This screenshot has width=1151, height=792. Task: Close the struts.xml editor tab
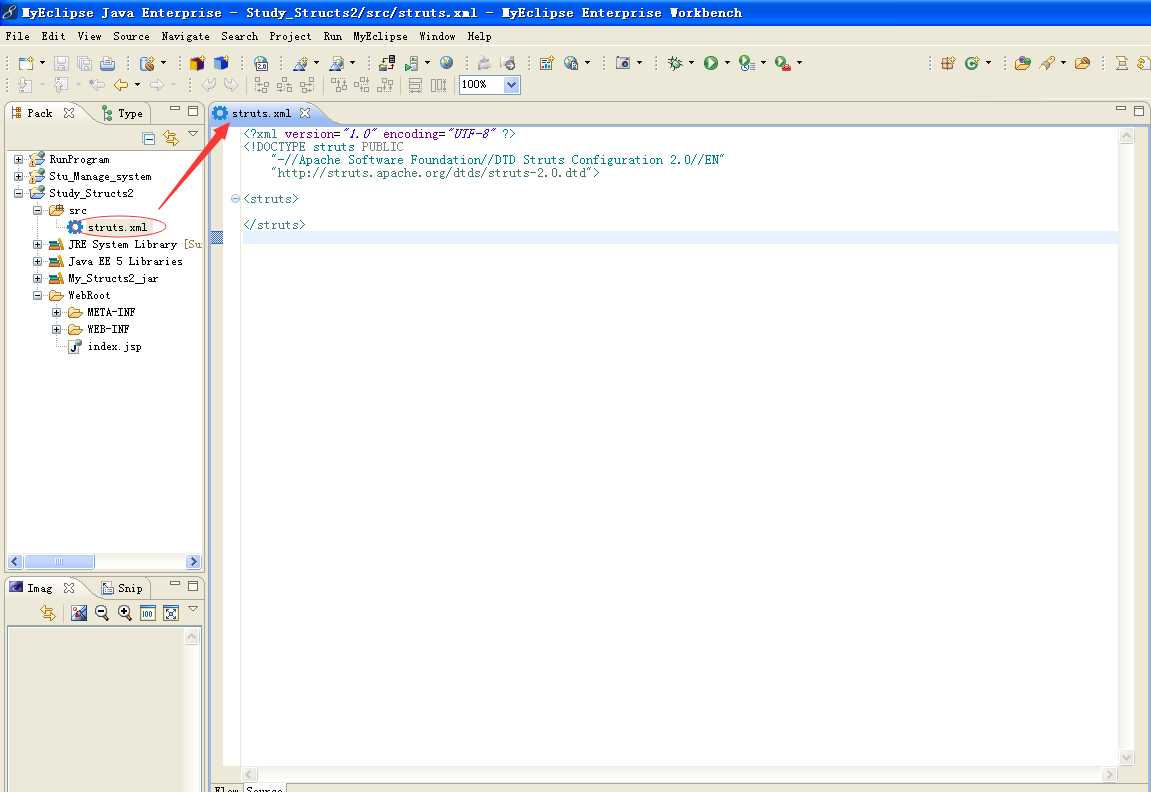pyautogui.click(x=305, y=113)
